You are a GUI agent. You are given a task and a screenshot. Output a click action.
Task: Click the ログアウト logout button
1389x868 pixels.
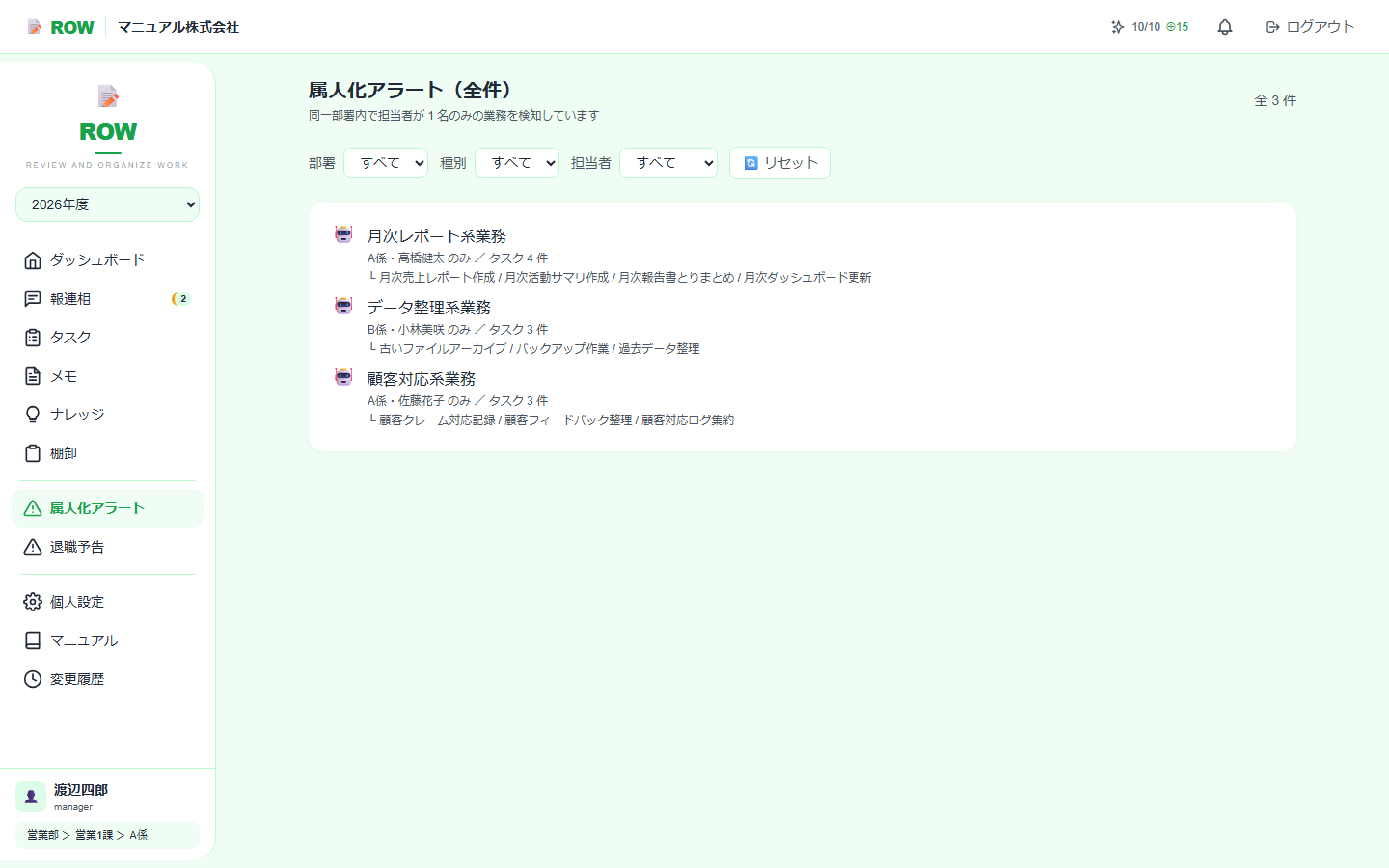(x=1310, y=27)
